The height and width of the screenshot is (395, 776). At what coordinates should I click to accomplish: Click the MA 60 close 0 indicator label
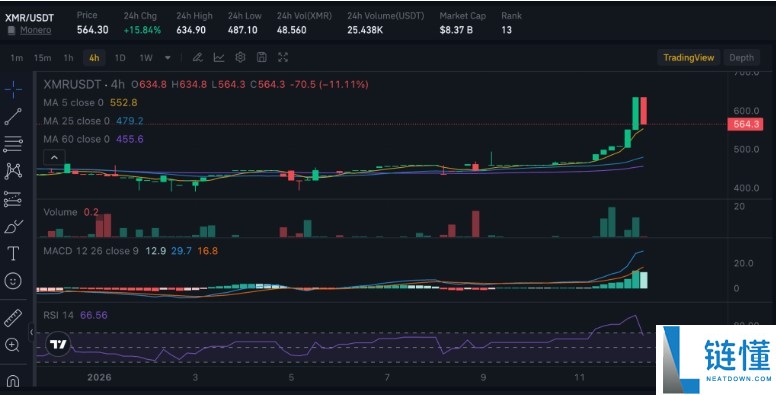(76, 139)
